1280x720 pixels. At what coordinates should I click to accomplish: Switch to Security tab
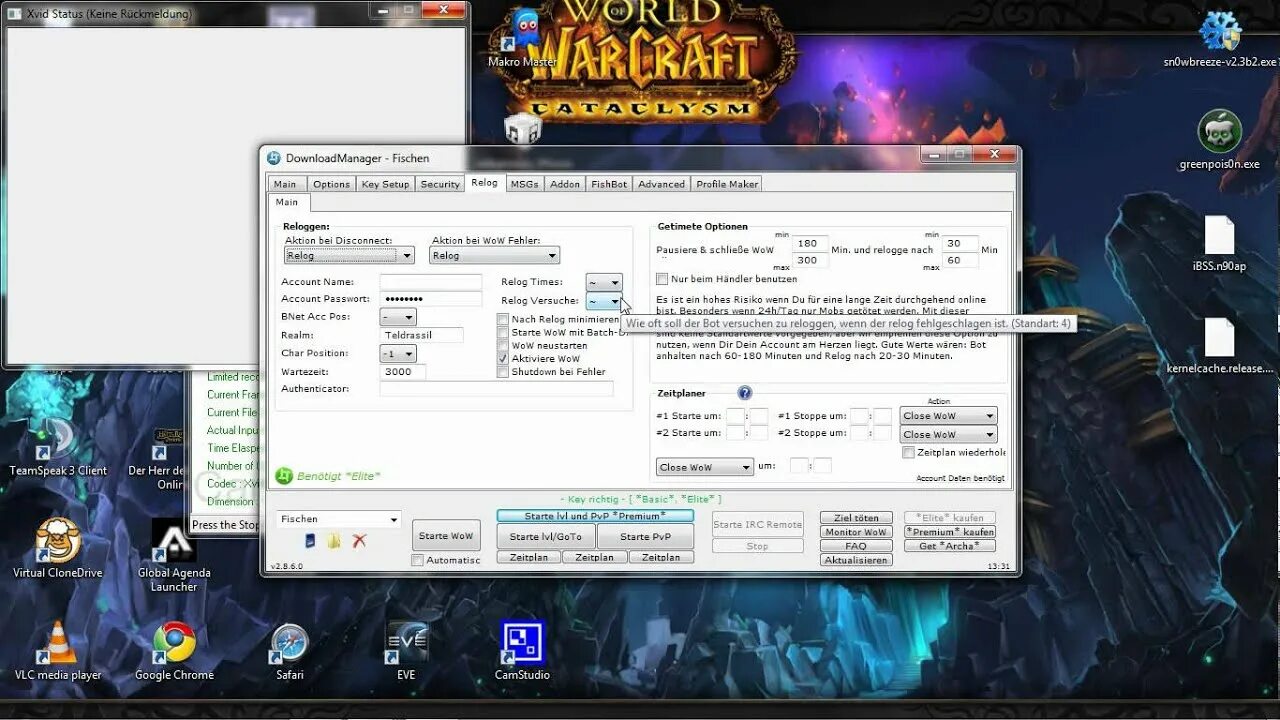(440, 184)
